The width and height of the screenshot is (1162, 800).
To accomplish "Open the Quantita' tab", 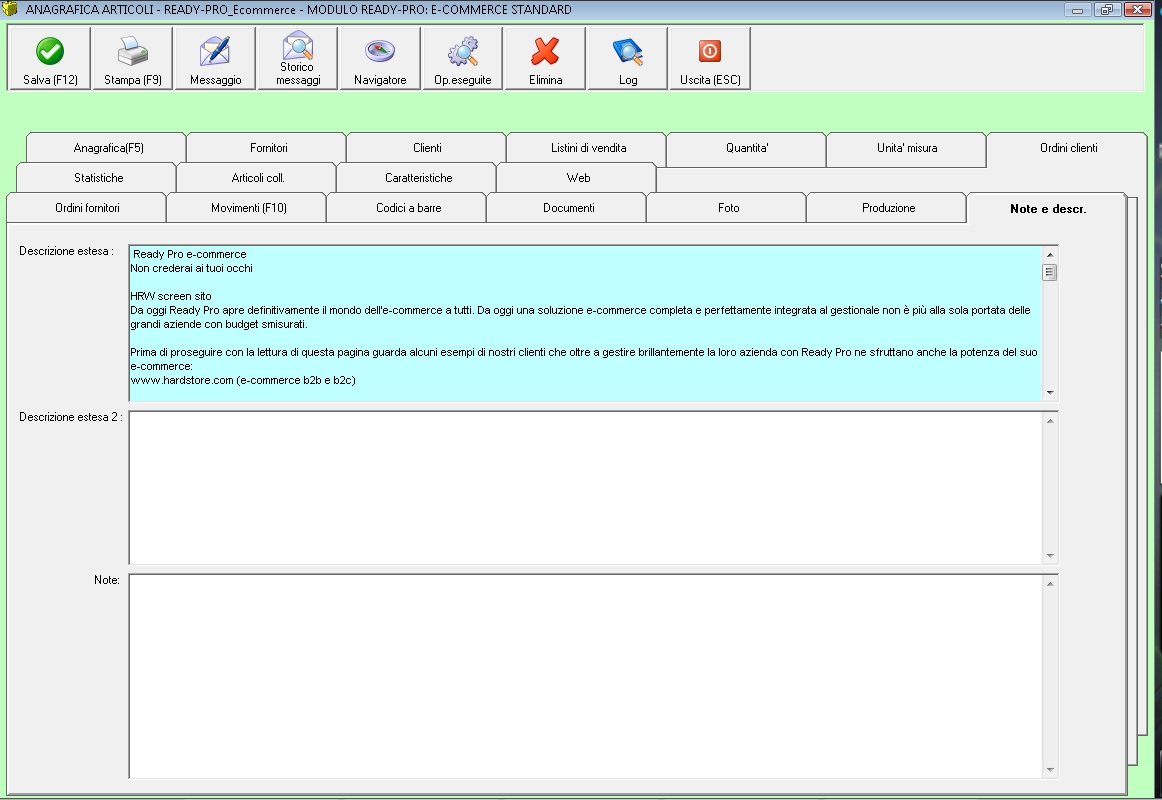I will click(x=747, y=148).
